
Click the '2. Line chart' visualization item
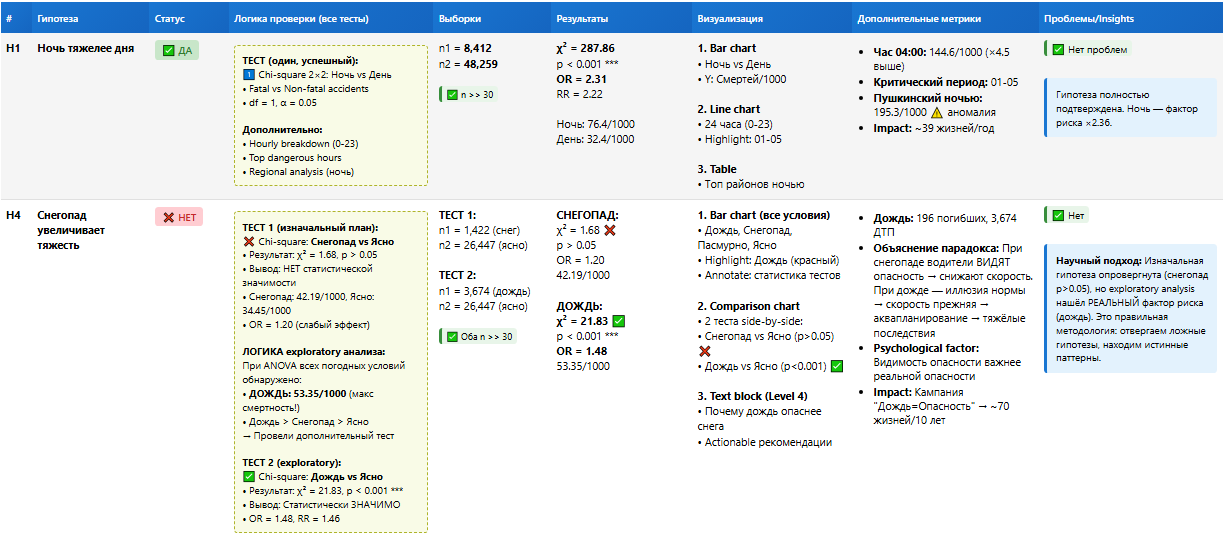728,109
